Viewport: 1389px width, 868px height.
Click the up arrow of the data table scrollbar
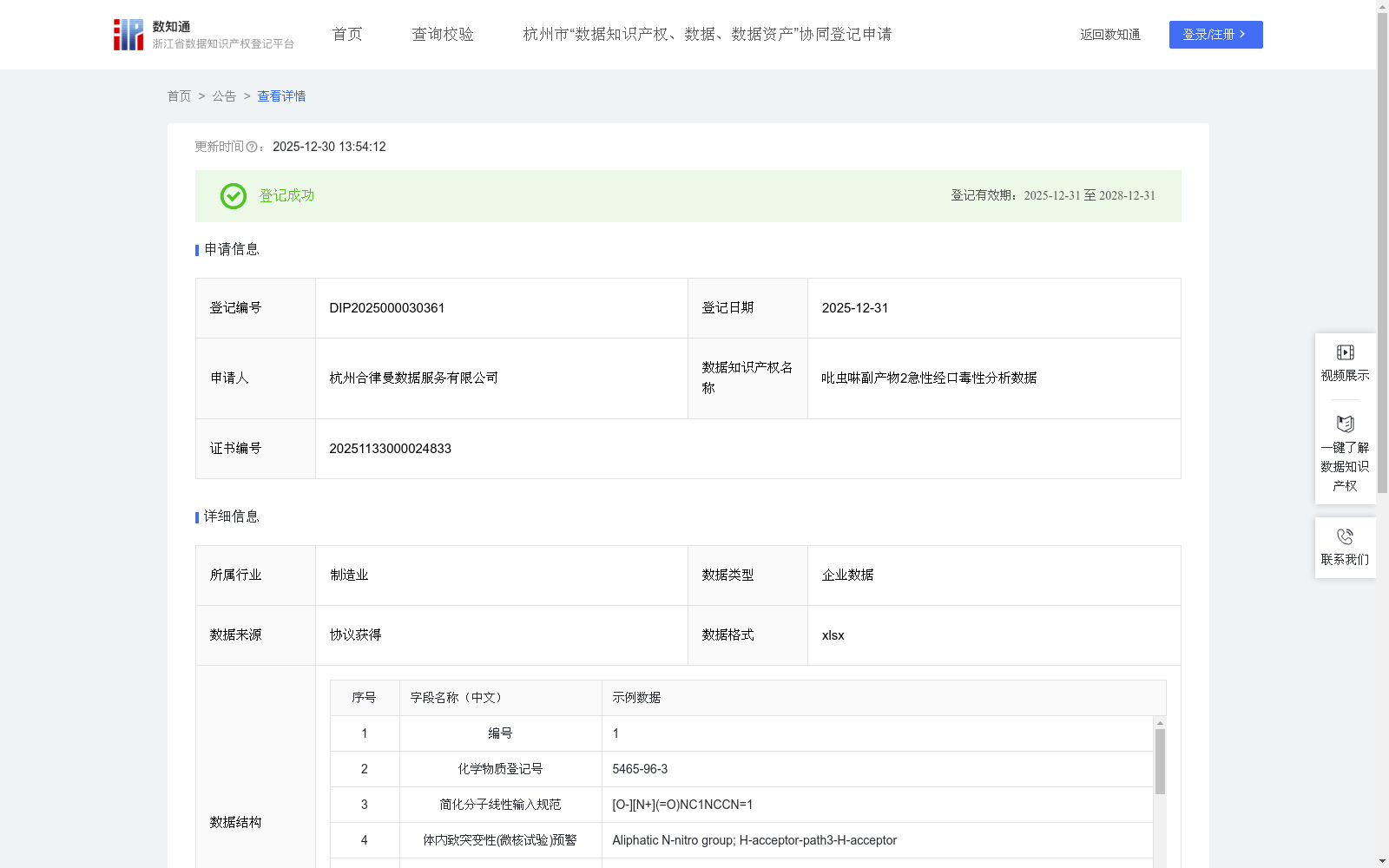point(1160,723)
